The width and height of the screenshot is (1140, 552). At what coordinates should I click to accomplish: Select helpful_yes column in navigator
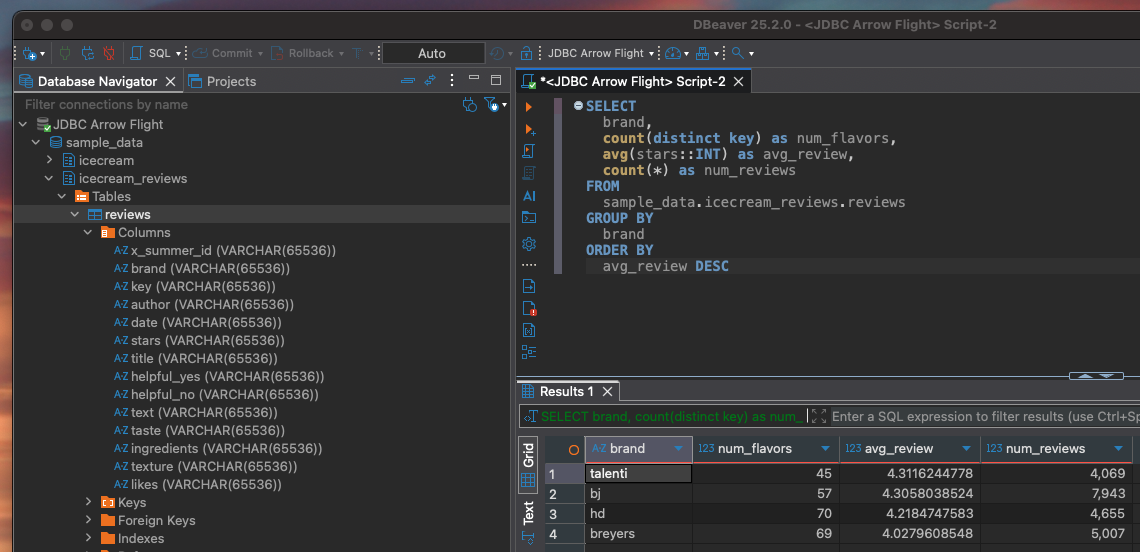coord(220,377)
